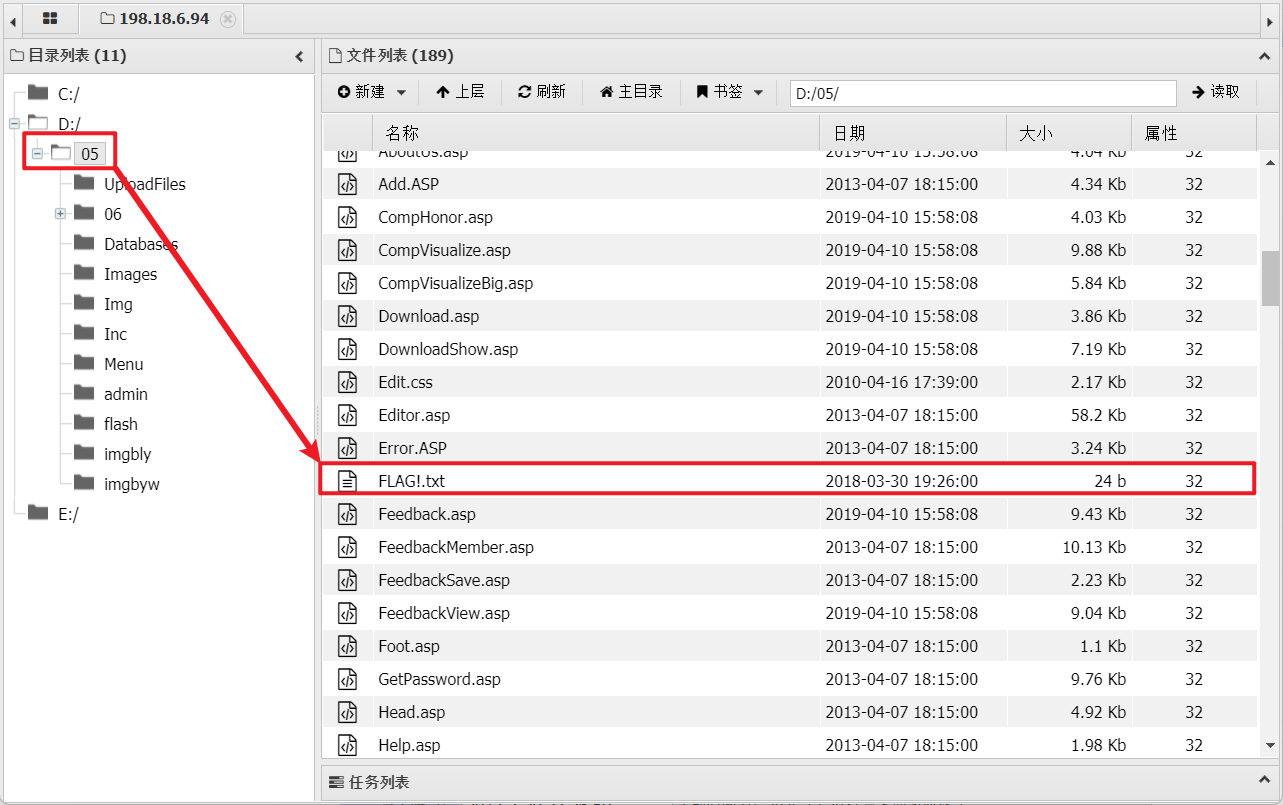The width and height of the screenshot is (1283, 805).
Task: Expand the task list panel
Action: (x=1264, y=781)
